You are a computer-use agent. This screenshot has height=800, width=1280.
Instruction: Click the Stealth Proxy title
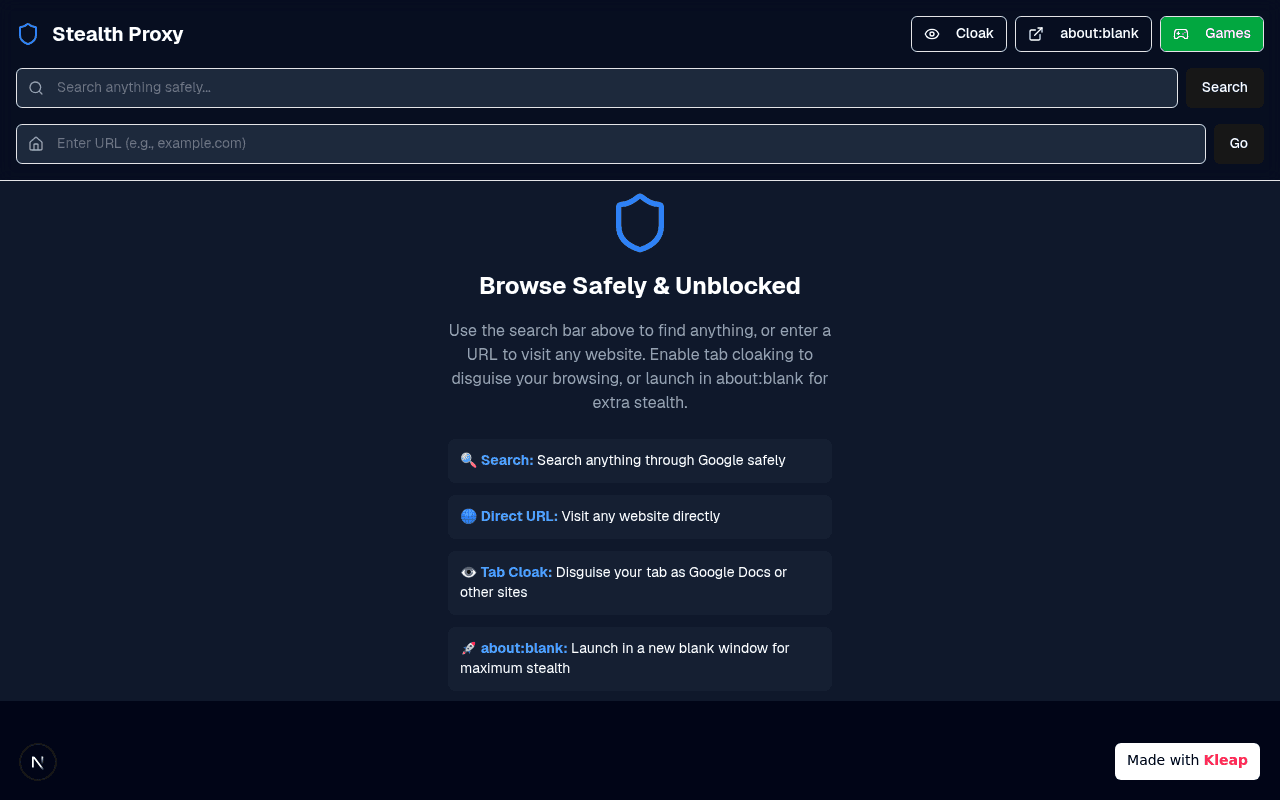[118, 34]
